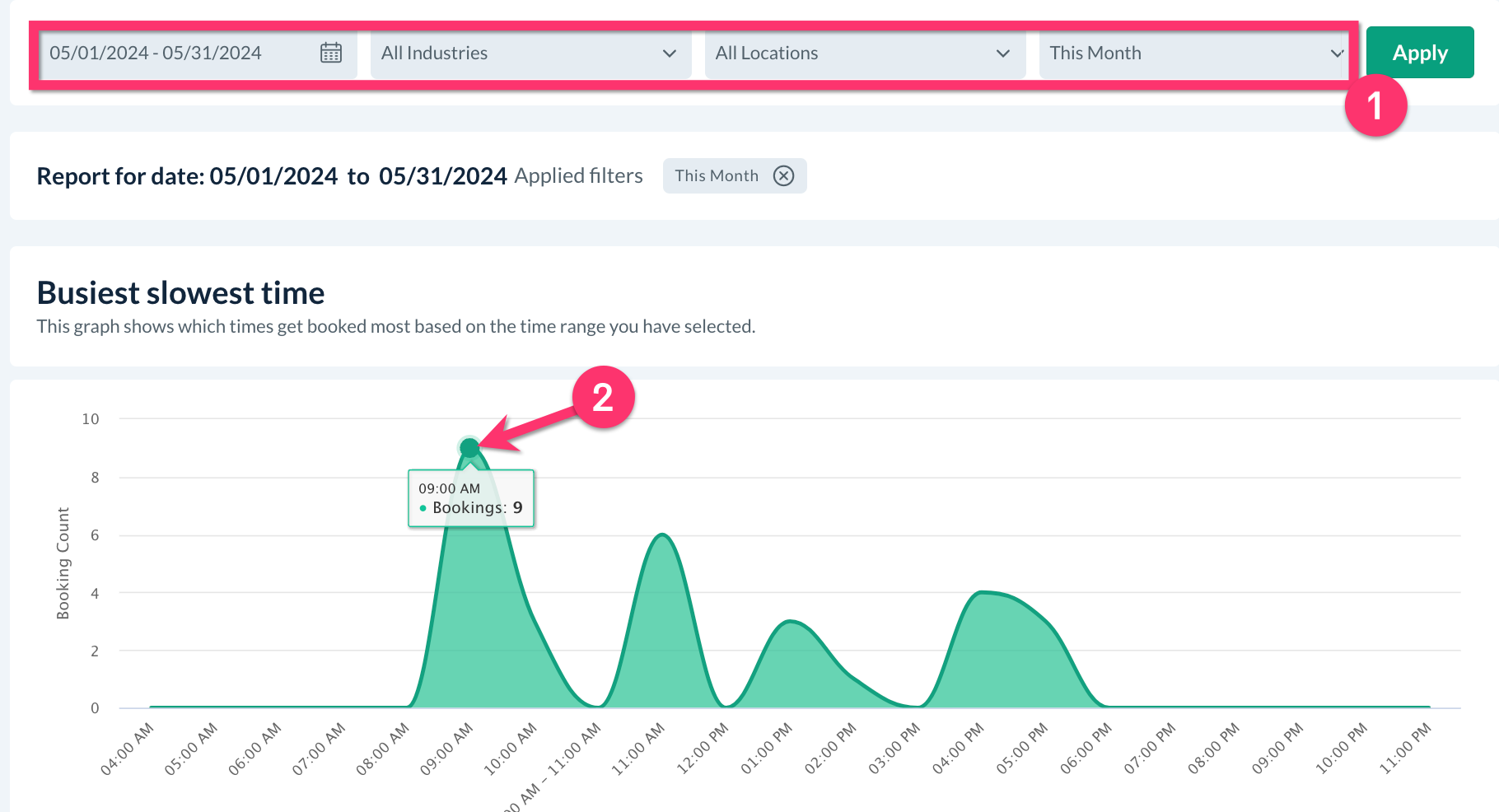Click the 04:00 AM axis label

(128, 748)
